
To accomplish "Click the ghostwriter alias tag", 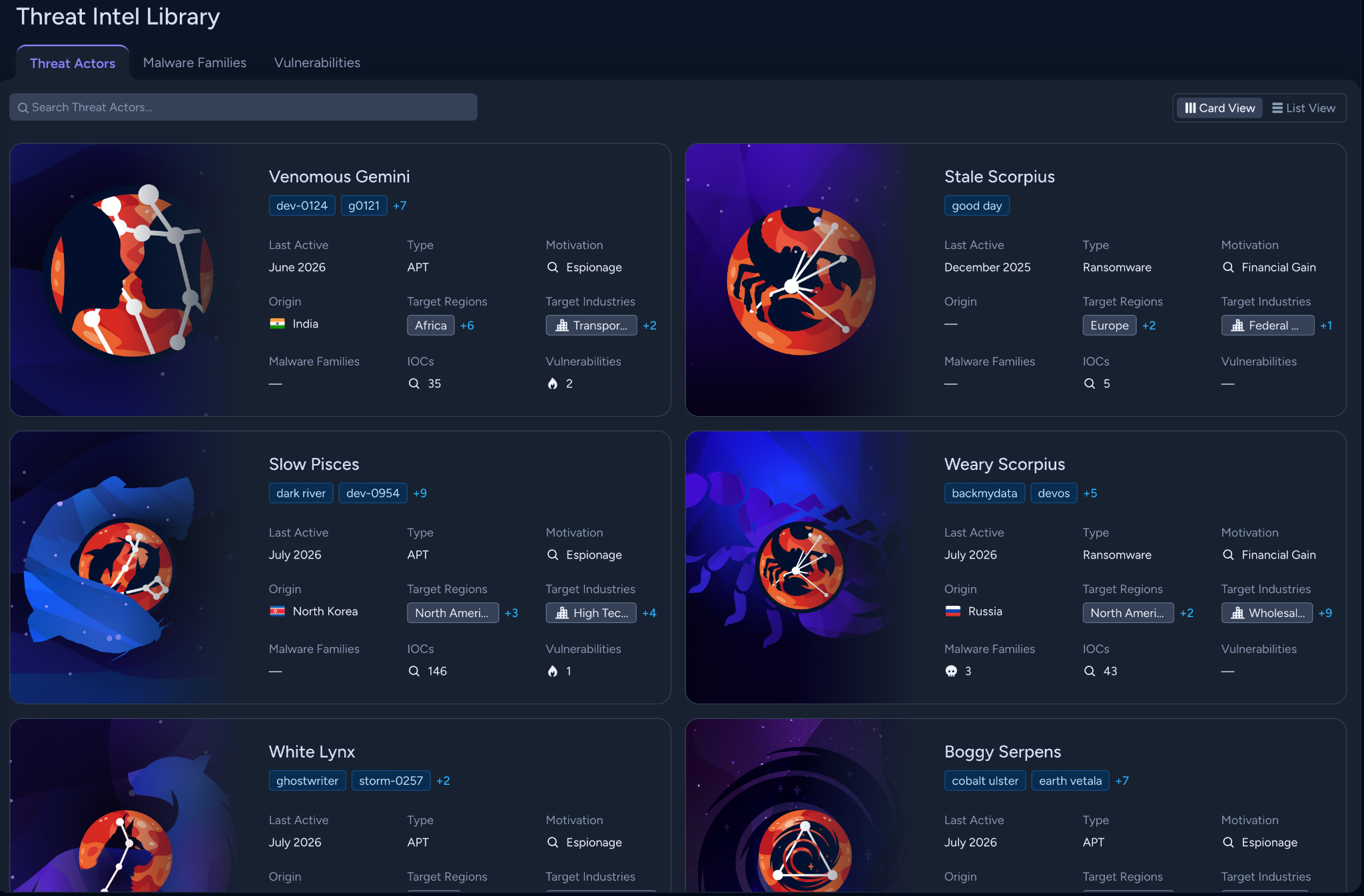I will click(x=307, y=781).
